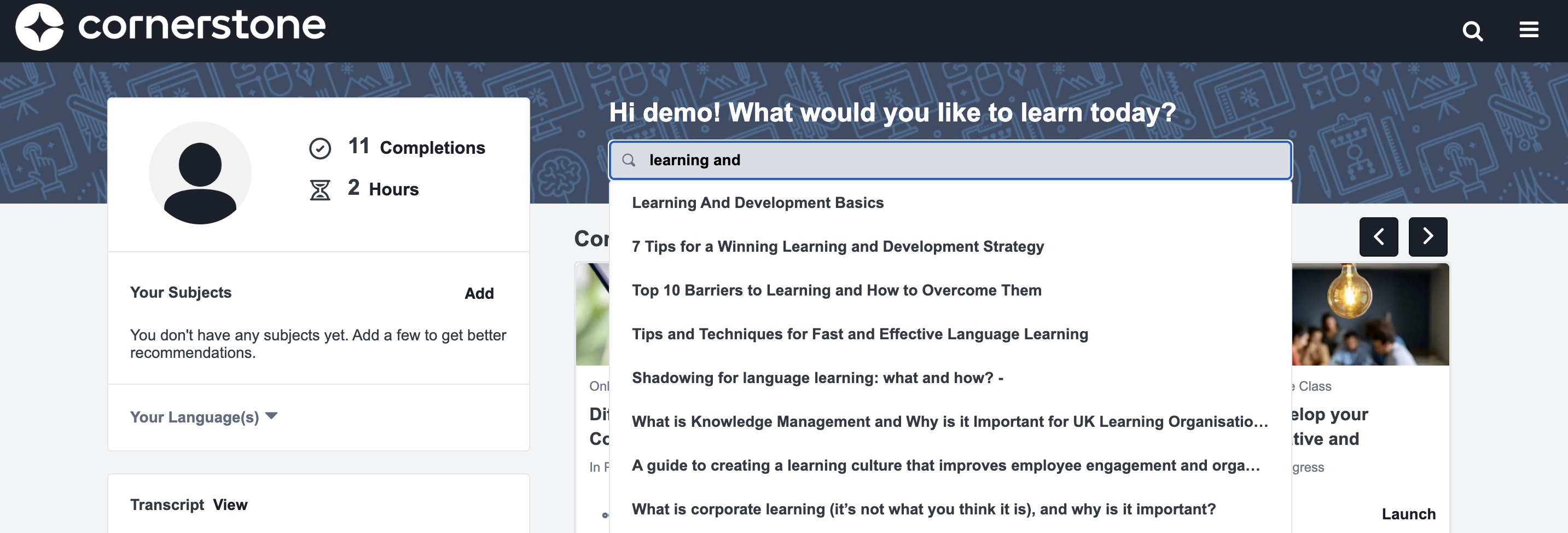Viewport: 1568px width, 533px height.
Task: Go to previous carousel items
Action: tap(1379, 236)
